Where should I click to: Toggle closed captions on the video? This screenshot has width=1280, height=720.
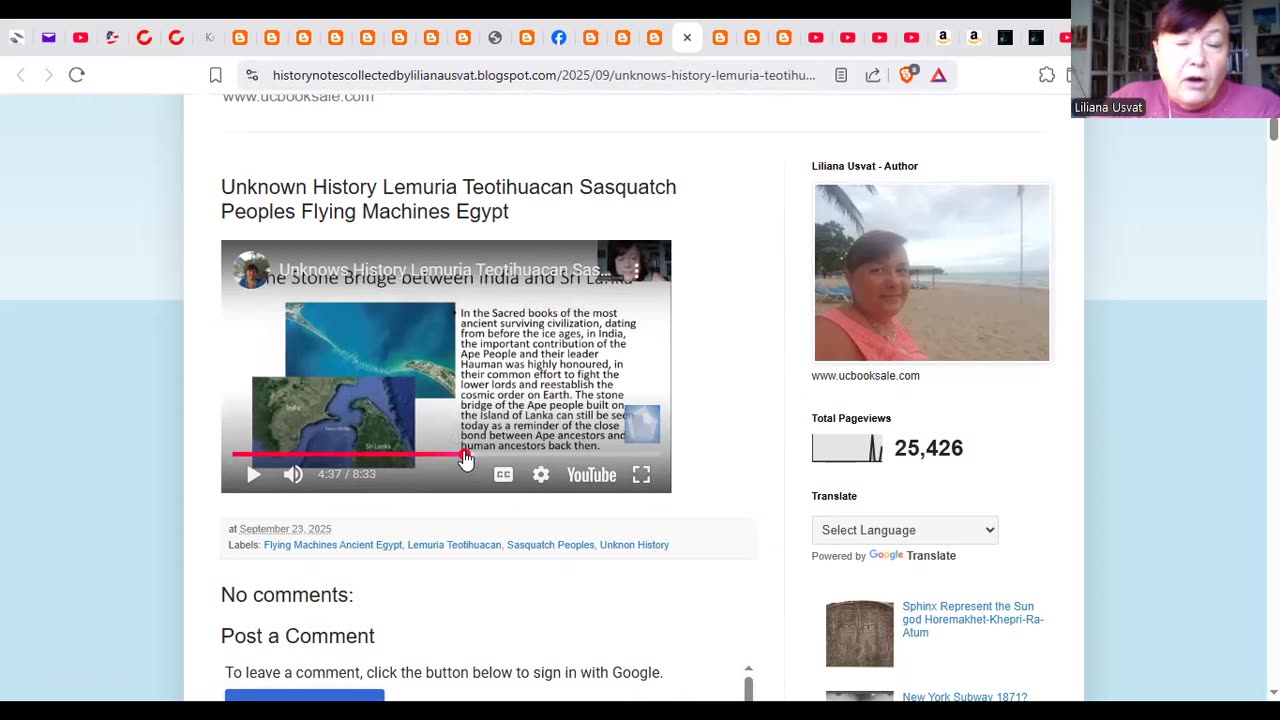503,475
